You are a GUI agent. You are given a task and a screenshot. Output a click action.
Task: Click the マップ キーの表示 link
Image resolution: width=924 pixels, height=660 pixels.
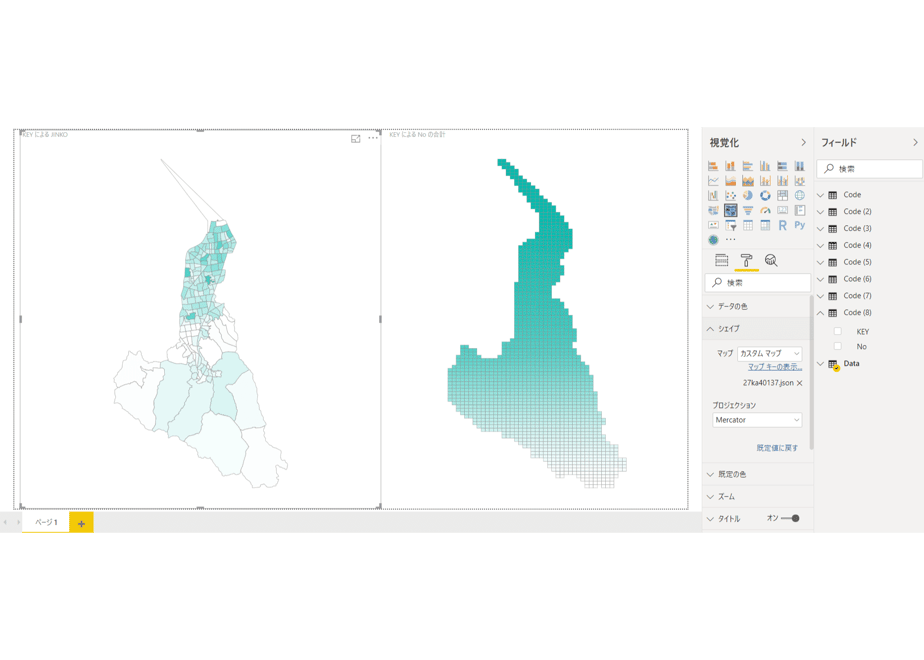pos(775,367)
